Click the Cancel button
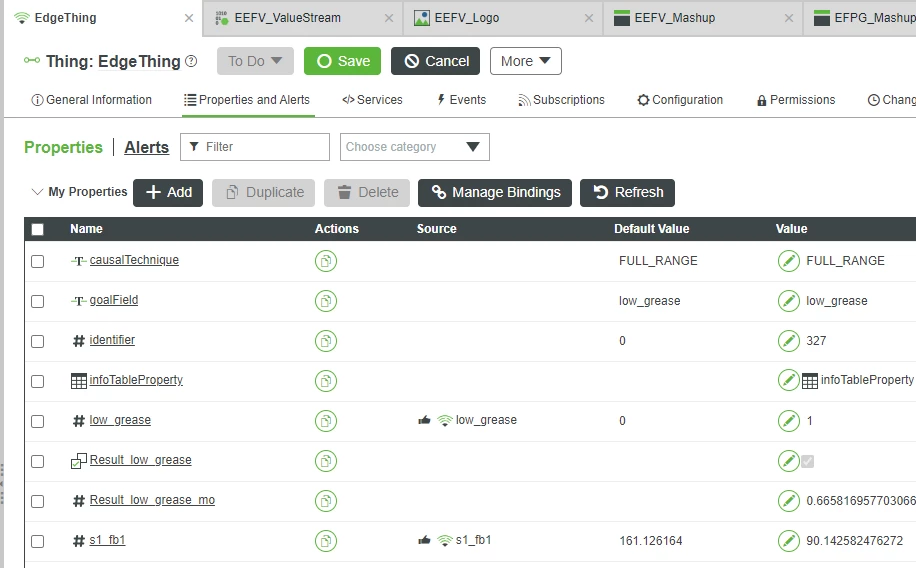 coord(435,61)
